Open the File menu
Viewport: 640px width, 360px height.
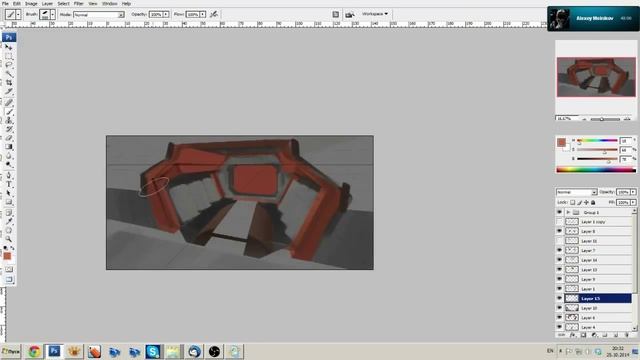5,4
